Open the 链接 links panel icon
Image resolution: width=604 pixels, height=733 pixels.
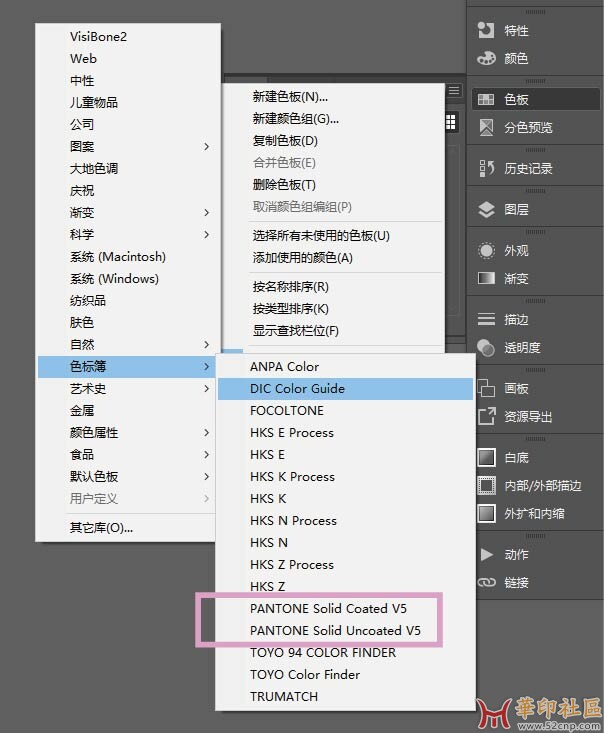tap(487, 583)
